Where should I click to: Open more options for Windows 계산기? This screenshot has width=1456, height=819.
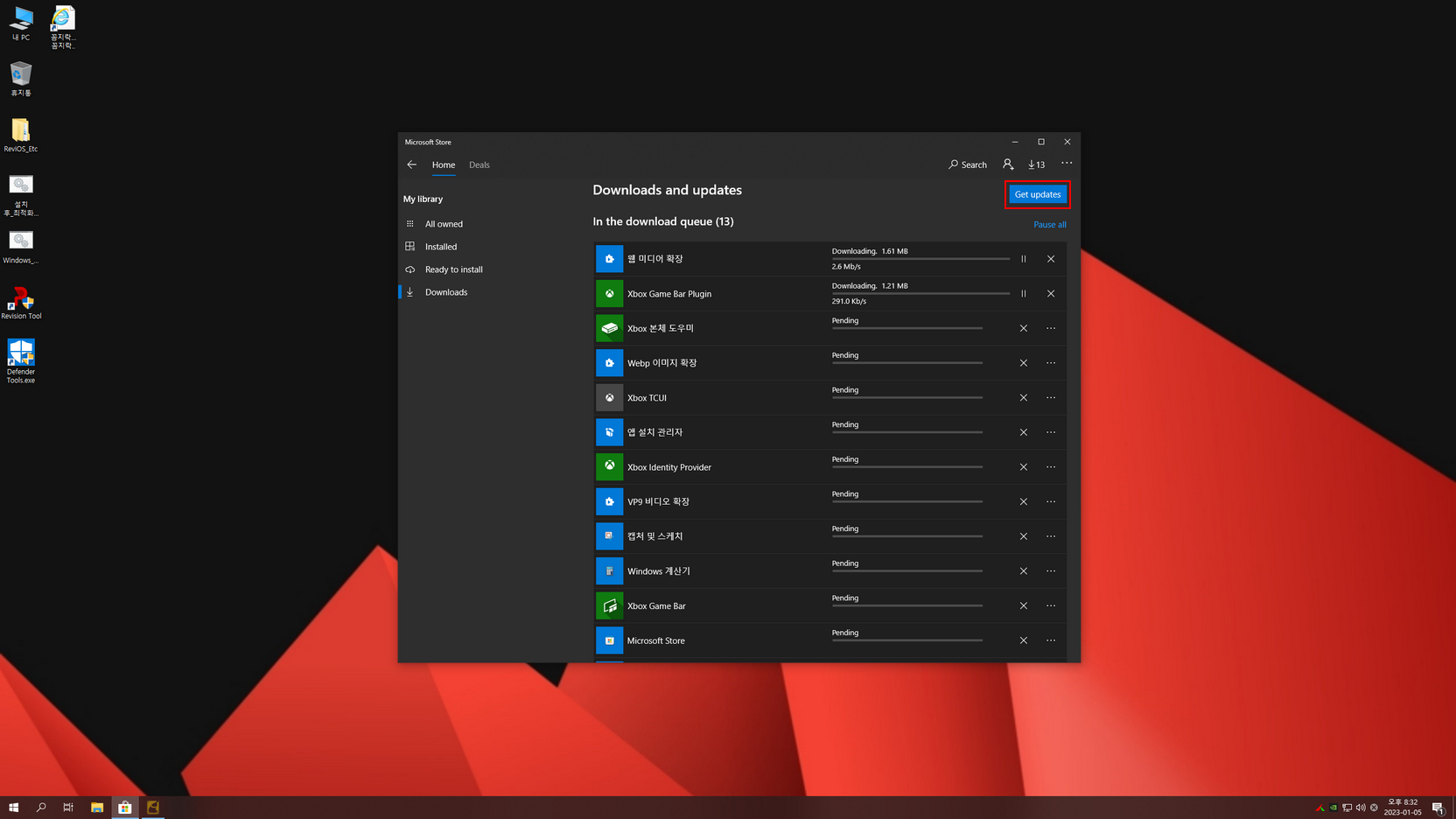click(x=1051, y=571)
